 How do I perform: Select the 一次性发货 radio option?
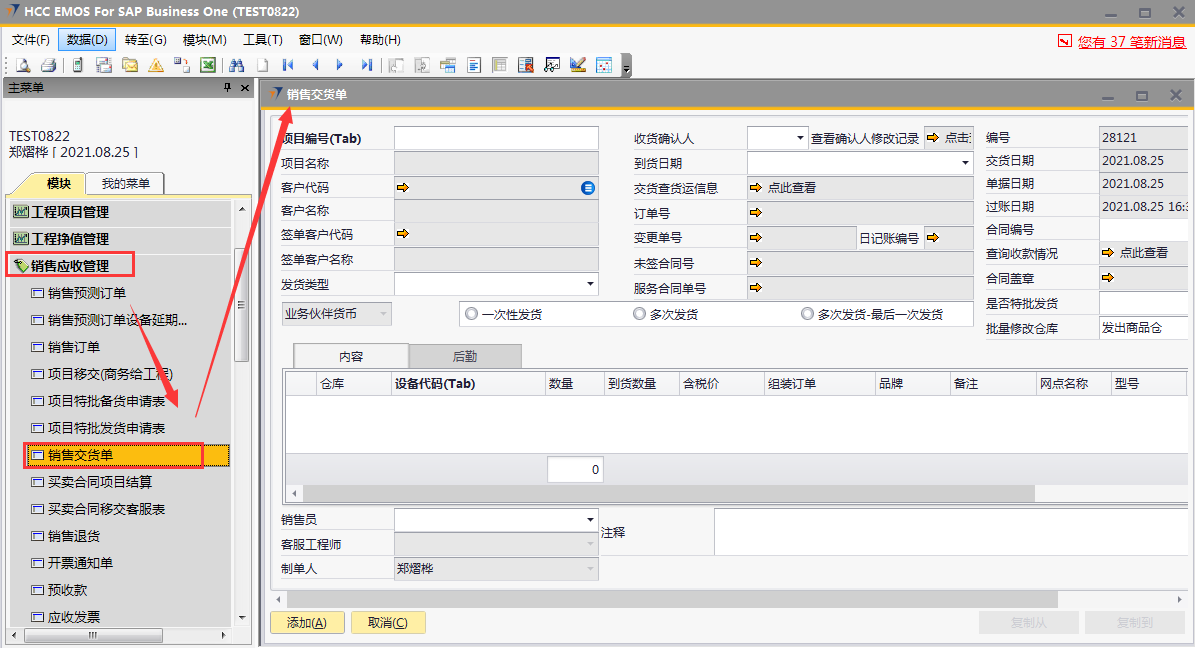(471, 314)
